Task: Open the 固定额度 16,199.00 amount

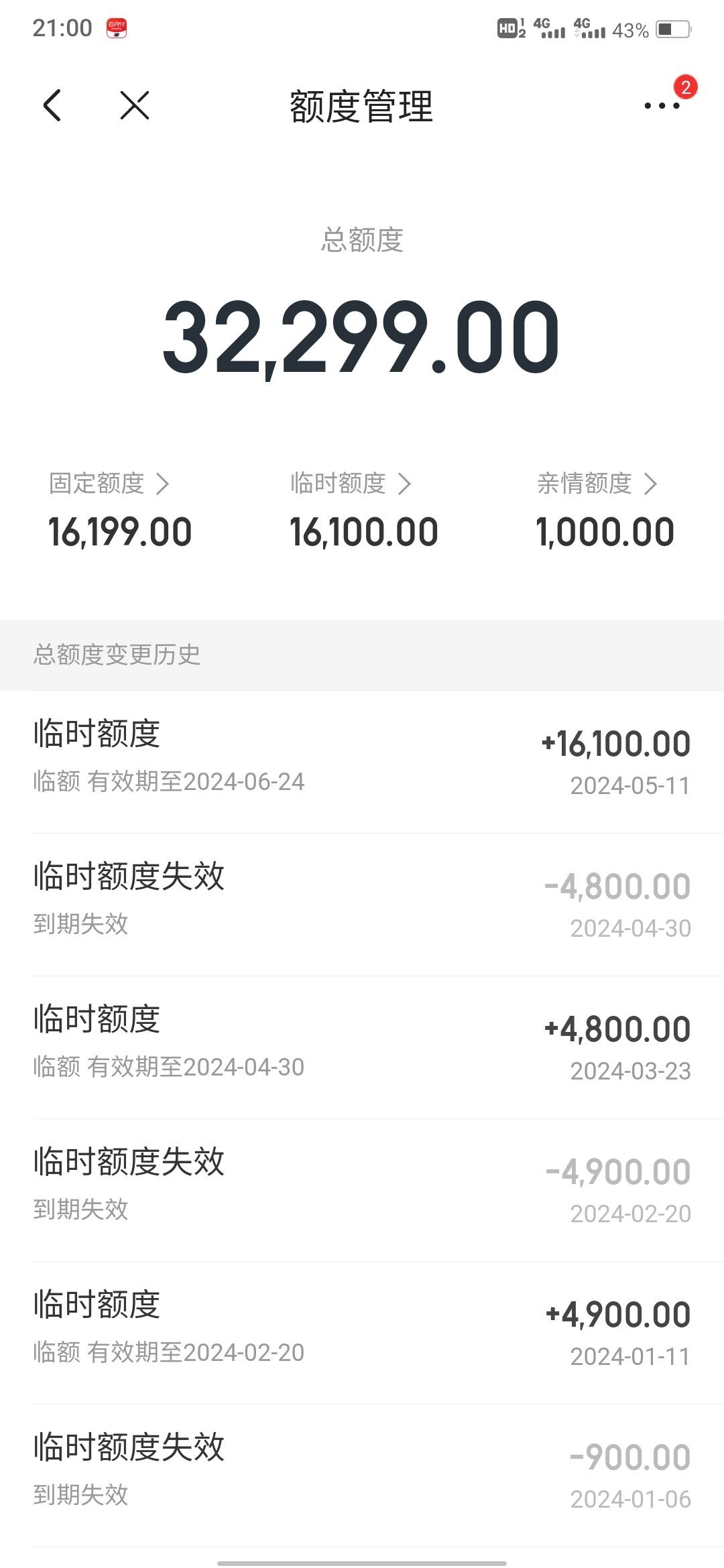Action: pos(120,532)
